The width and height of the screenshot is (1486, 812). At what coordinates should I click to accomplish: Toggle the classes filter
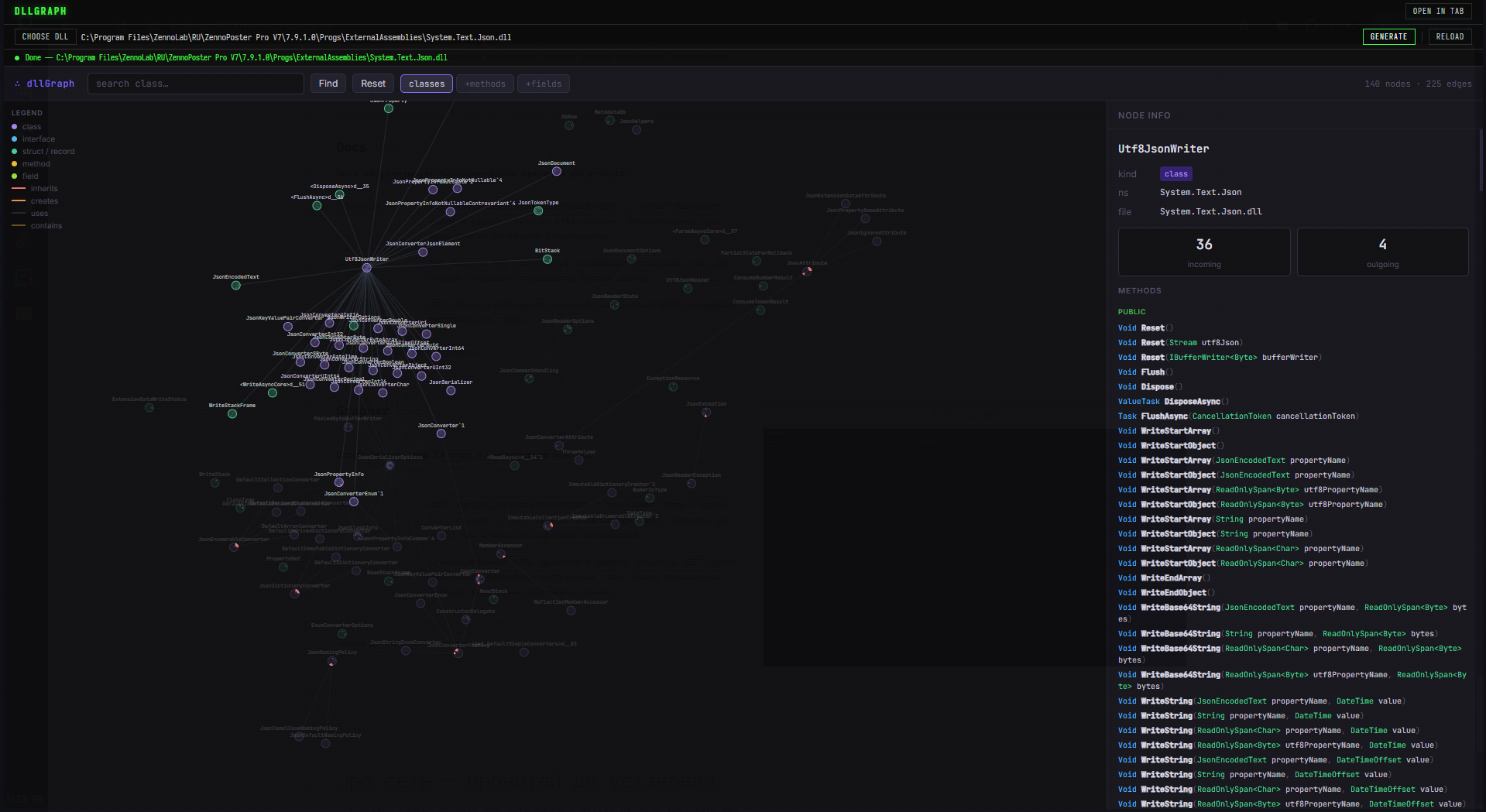(x=427, y=84)
